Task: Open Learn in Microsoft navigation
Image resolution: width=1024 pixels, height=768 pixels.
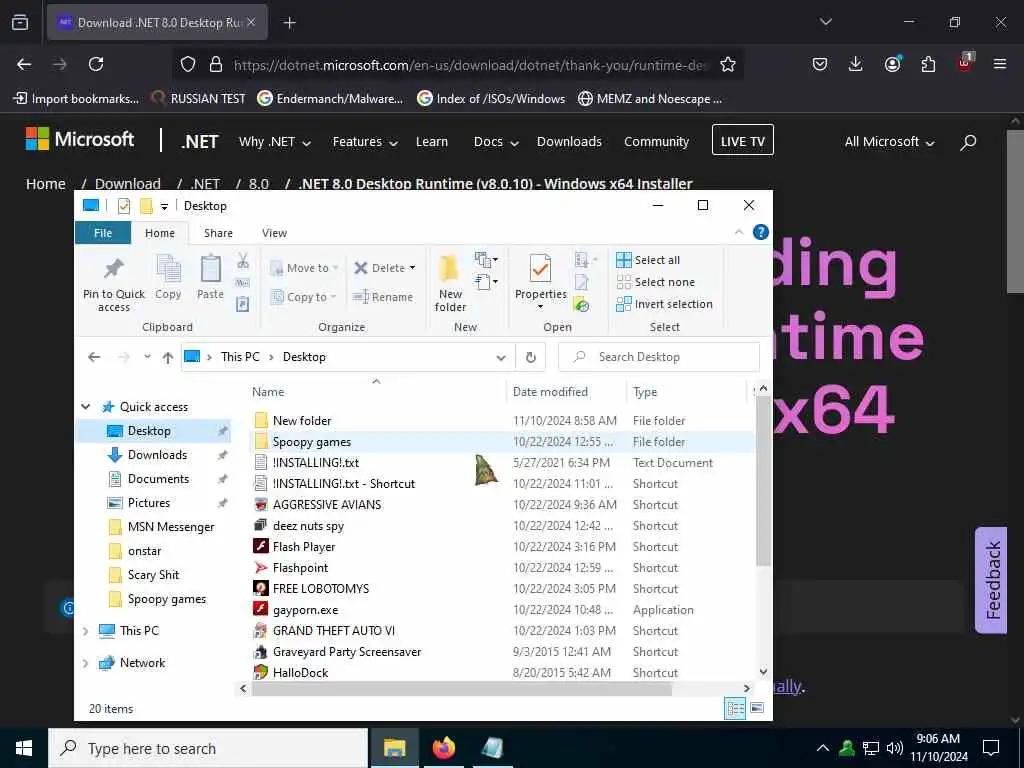Action: [x=432, y=142]
